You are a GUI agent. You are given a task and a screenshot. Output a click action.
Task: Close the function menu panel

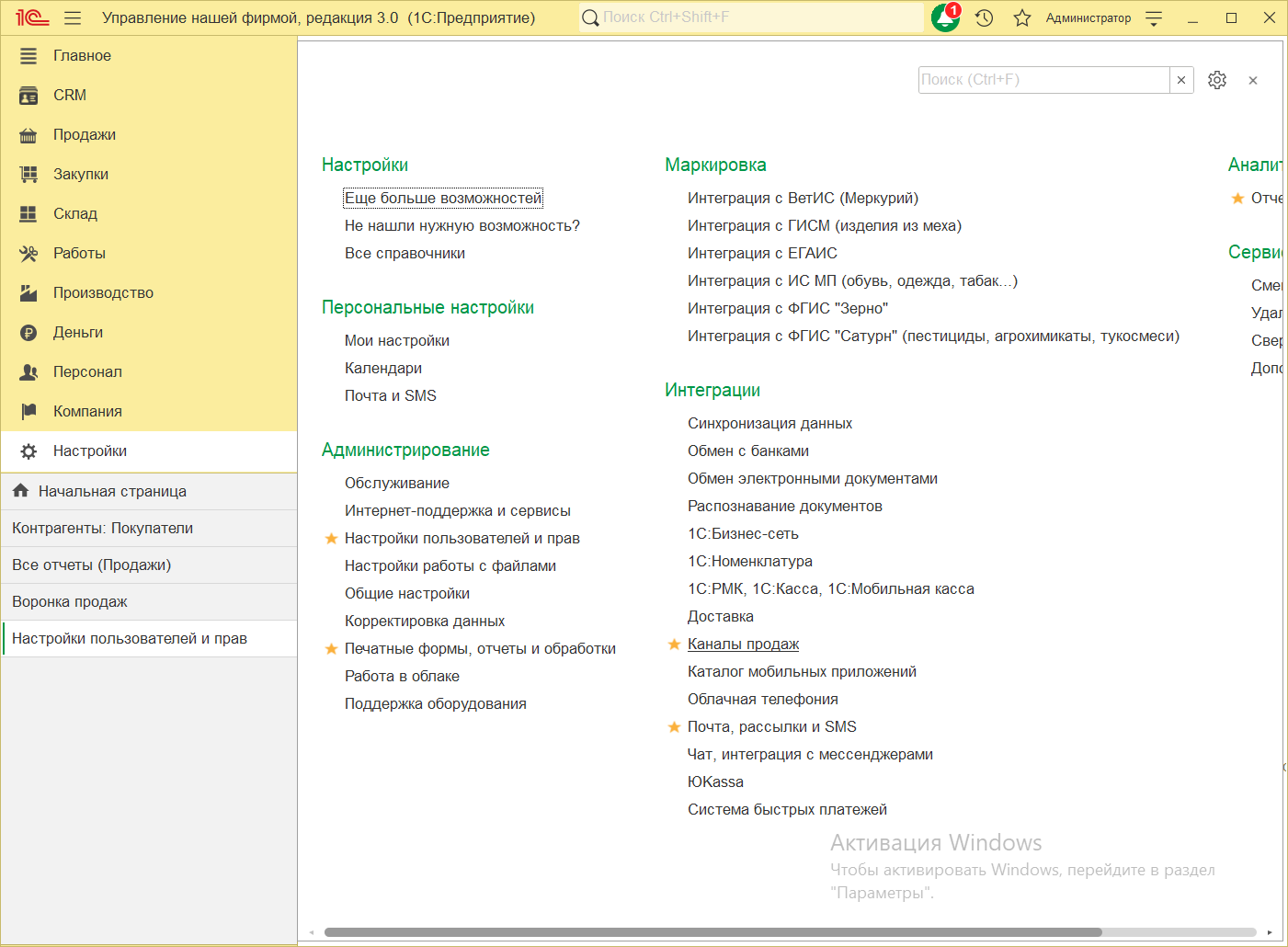pyautogui.click(x=1253, y=81)
